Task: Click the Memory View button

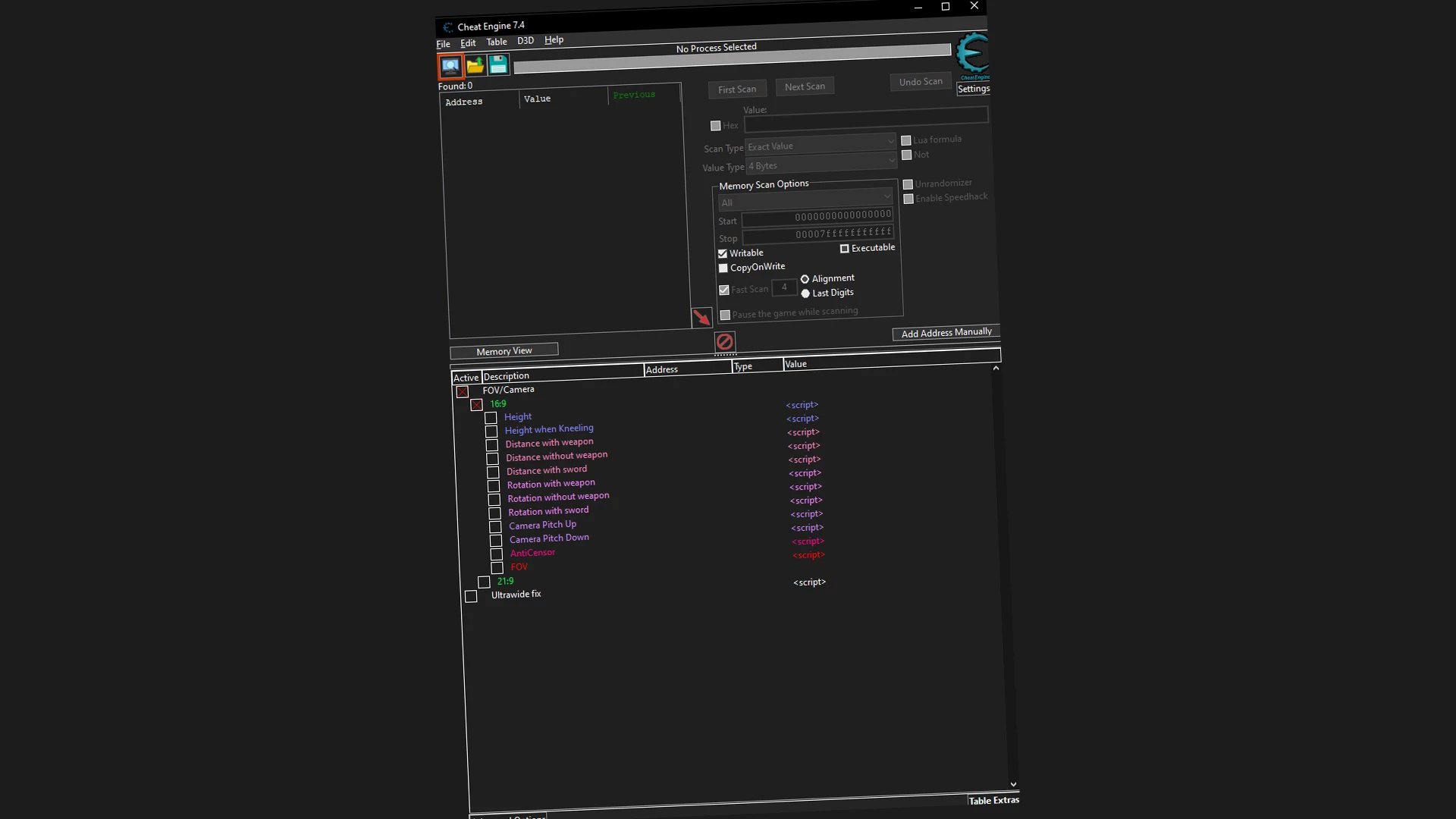Action: pyautogui.click(x=504, y=351)
